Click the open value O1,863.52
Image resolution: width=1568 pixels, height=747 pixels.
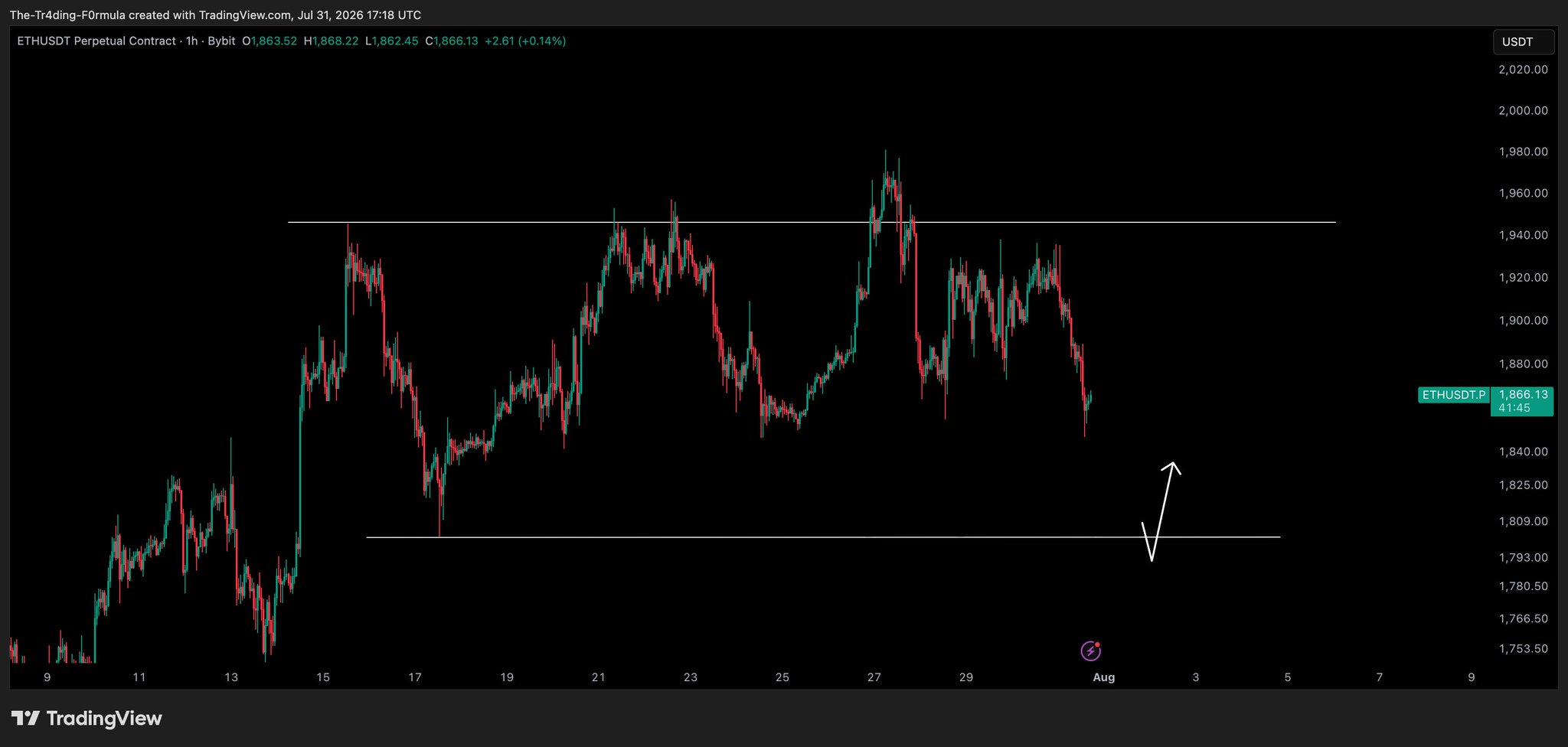[269, 41]
